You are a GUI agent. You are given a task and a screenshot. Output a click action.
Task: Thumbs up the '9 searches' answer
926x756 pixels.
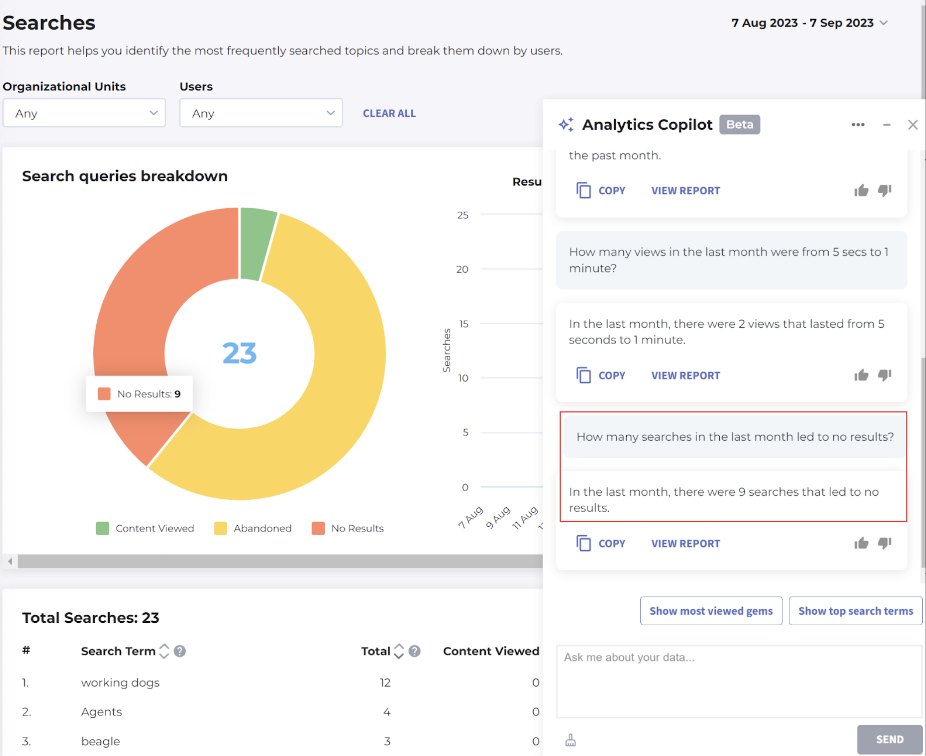(x=861, y=543)
